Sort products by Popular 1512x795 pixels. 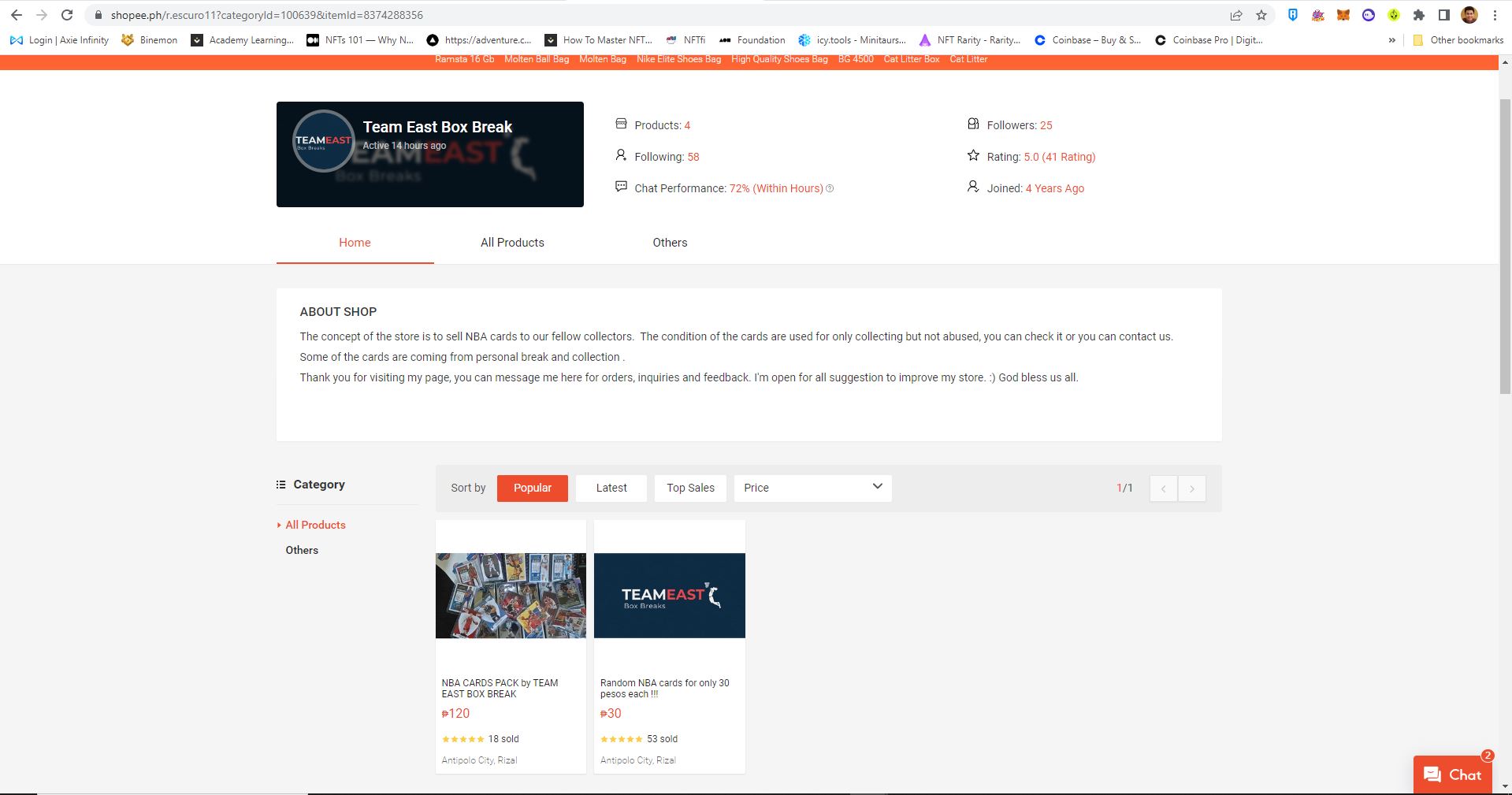(533, 488)
